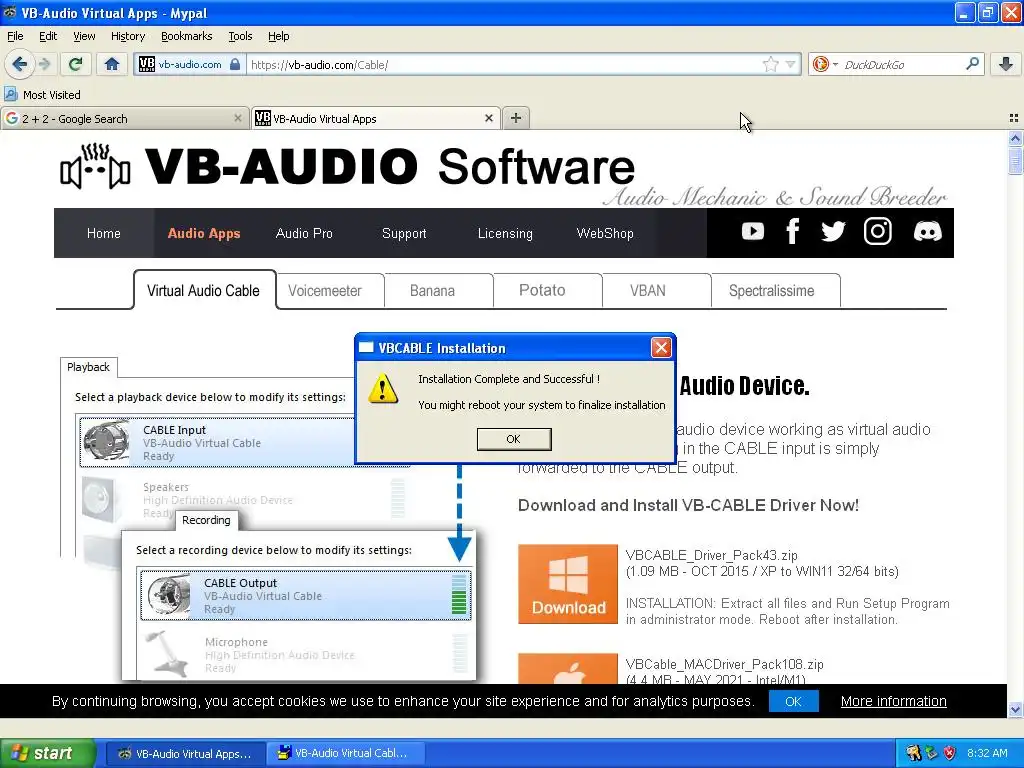The height and width of the screenshot is (768, 1024).
Task: Open the Windows start menu
Action: (x=47, y=753)
